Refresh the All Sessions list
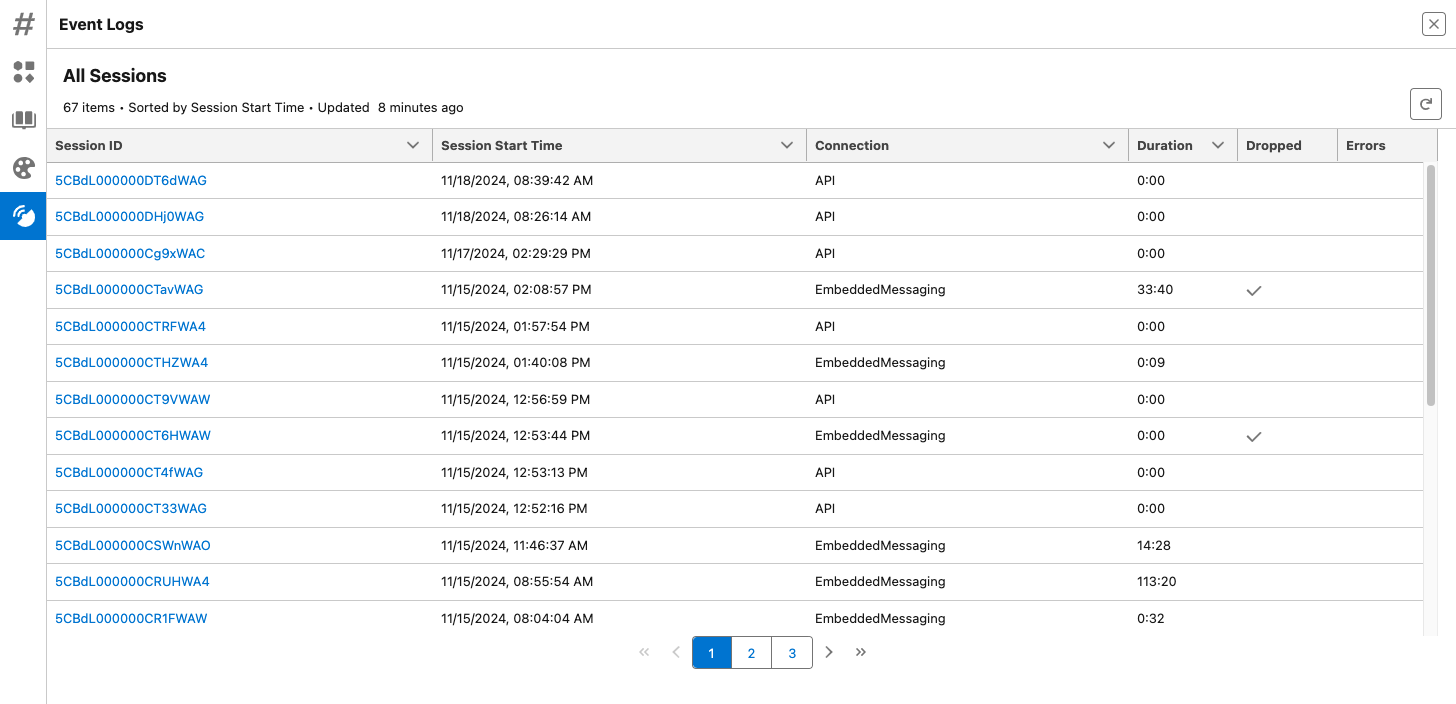The height and width of the screenshot is (704, 1456). [1426, 104]
